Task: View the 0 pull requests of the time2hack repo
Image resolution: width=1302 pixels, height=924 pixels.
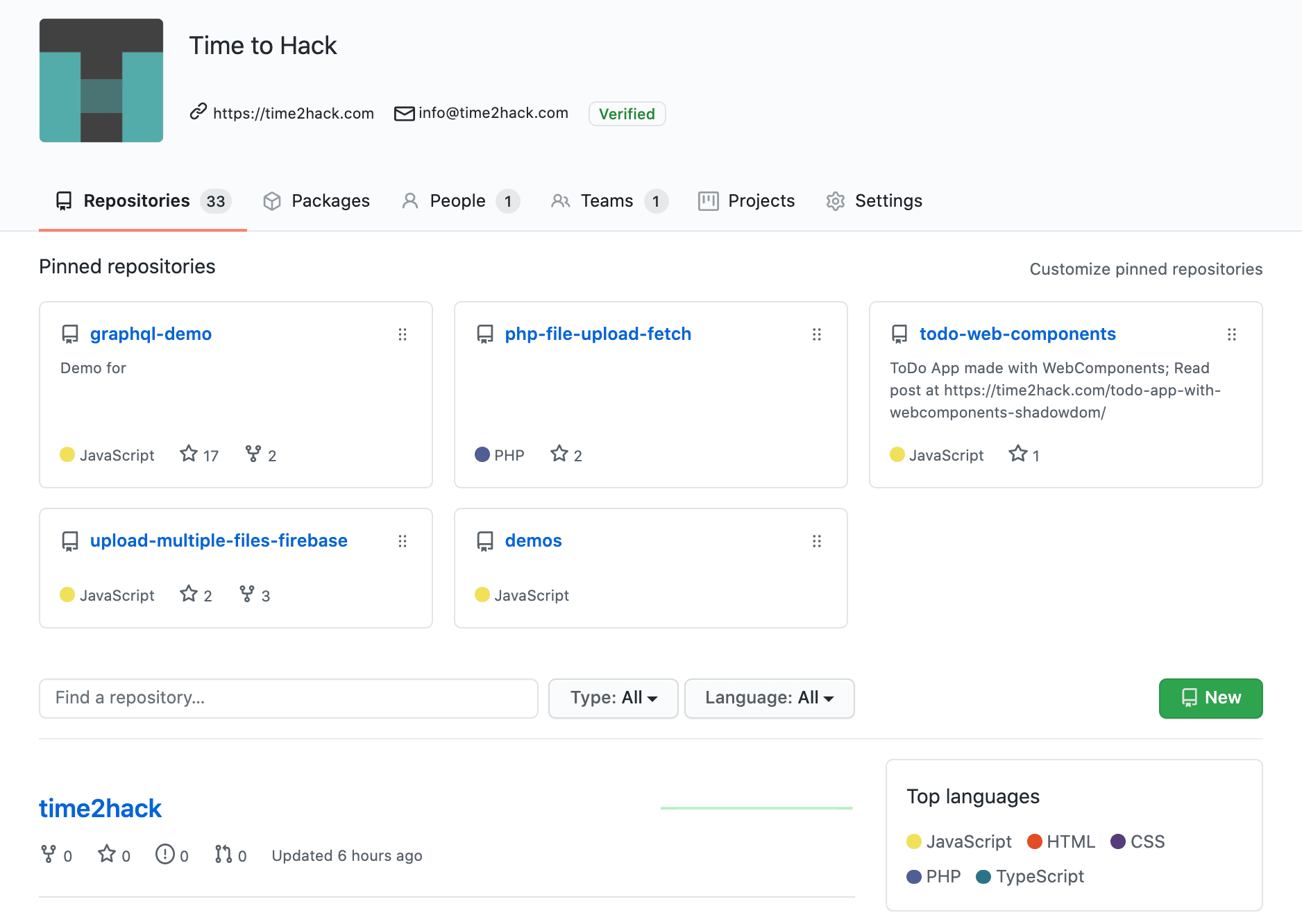Action: [230, 855]
